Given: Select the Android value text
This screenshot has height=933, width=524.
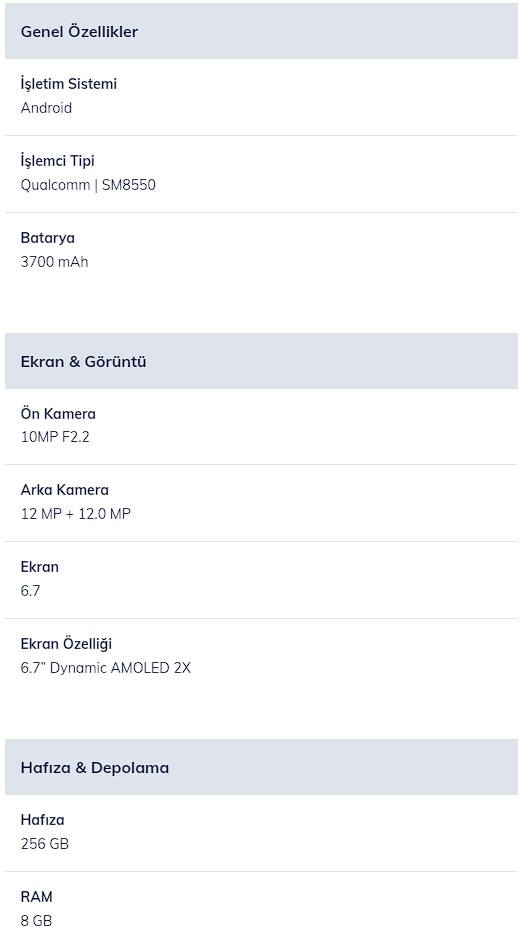Looking at the screenshot, I should 46,108.
